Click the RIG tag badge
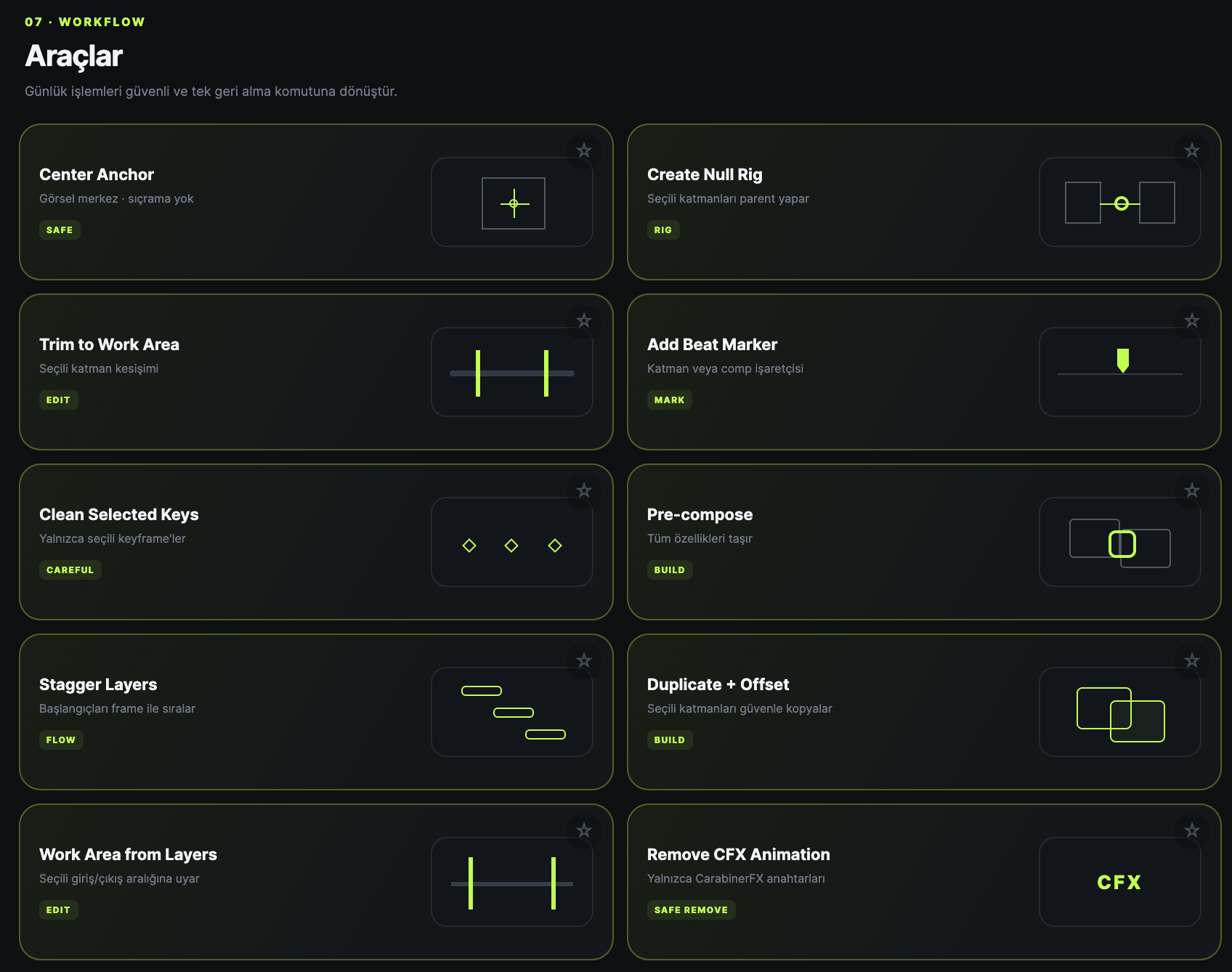Screen dimensions: 1232x972 tap(663, 230)
